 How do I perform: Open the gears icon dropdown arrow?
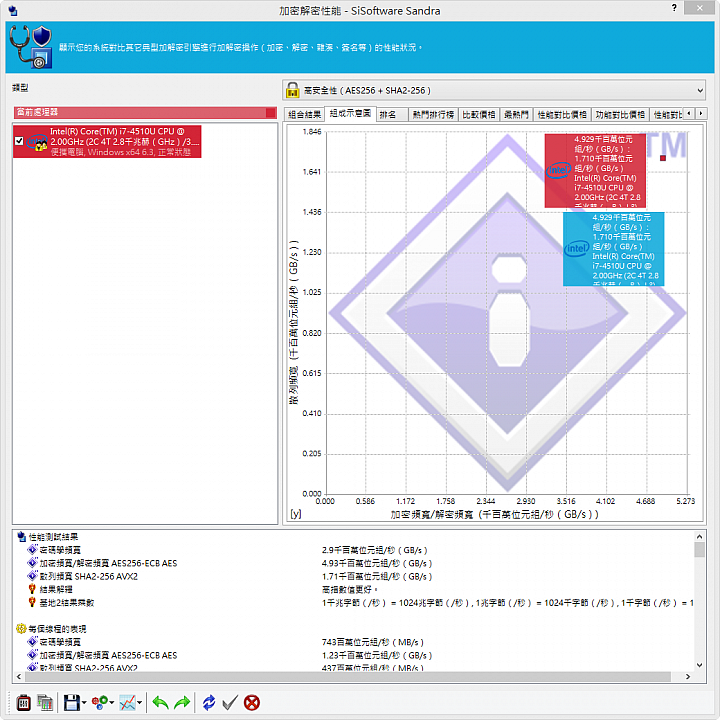tap(112, 703)
